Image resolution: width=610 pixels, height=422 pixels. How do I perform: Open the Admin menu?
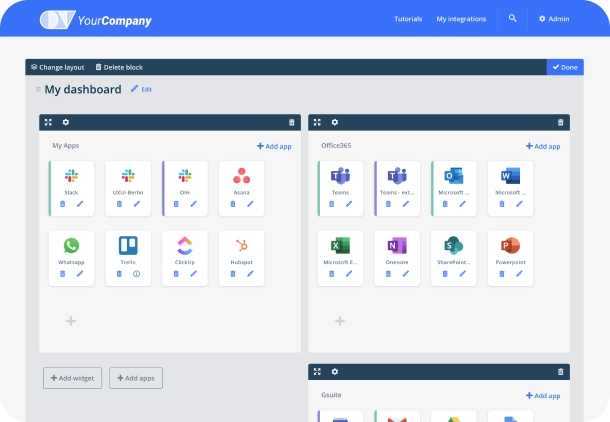[x=554, y=19]
